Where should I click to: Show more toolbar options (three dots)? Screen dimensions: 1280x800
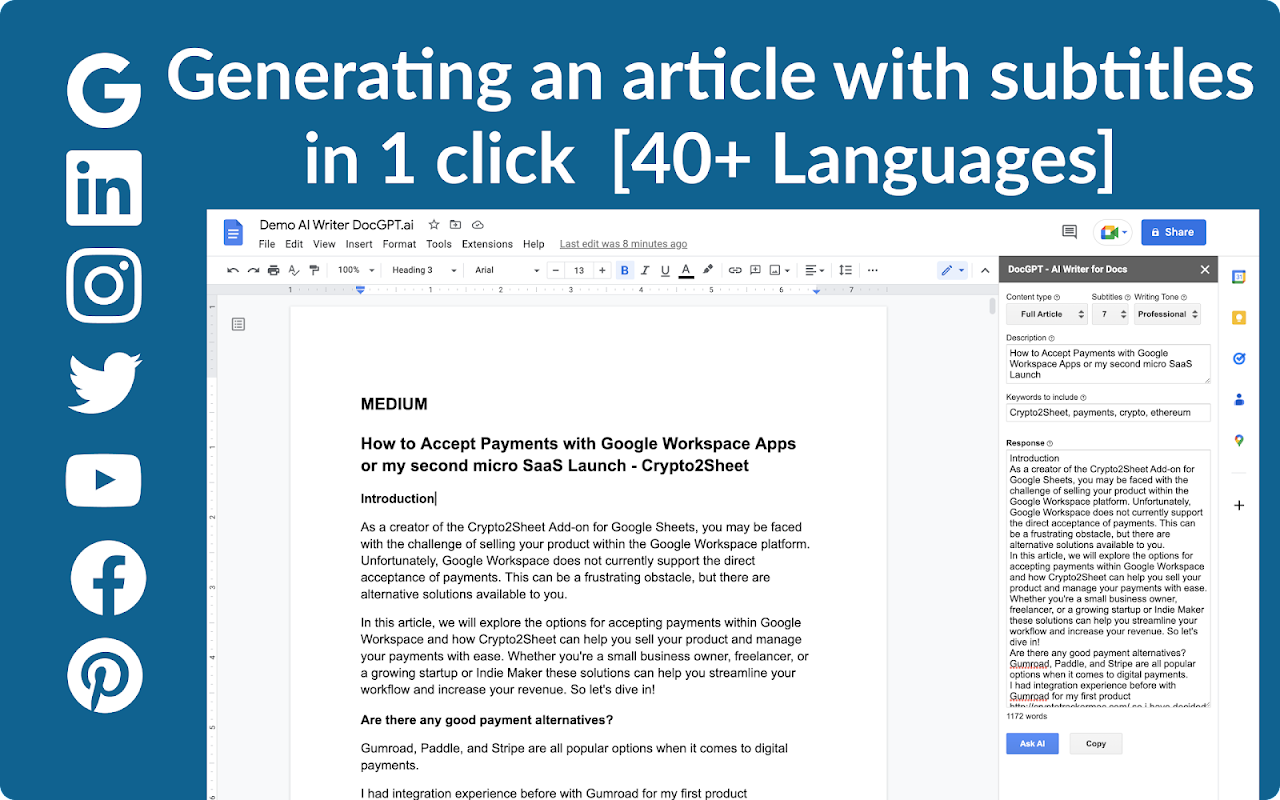tap(872, 270)
